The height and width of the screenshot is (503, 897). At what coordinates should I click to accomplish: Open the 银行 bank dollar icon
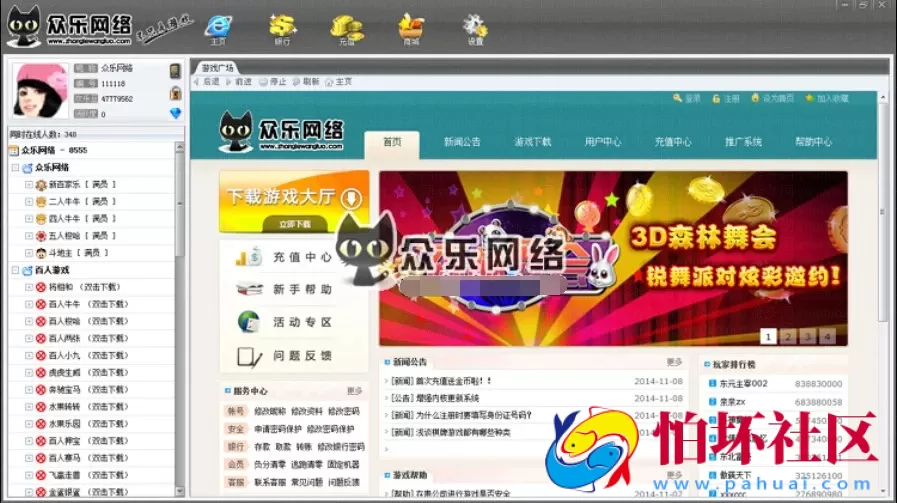(283, 29)
